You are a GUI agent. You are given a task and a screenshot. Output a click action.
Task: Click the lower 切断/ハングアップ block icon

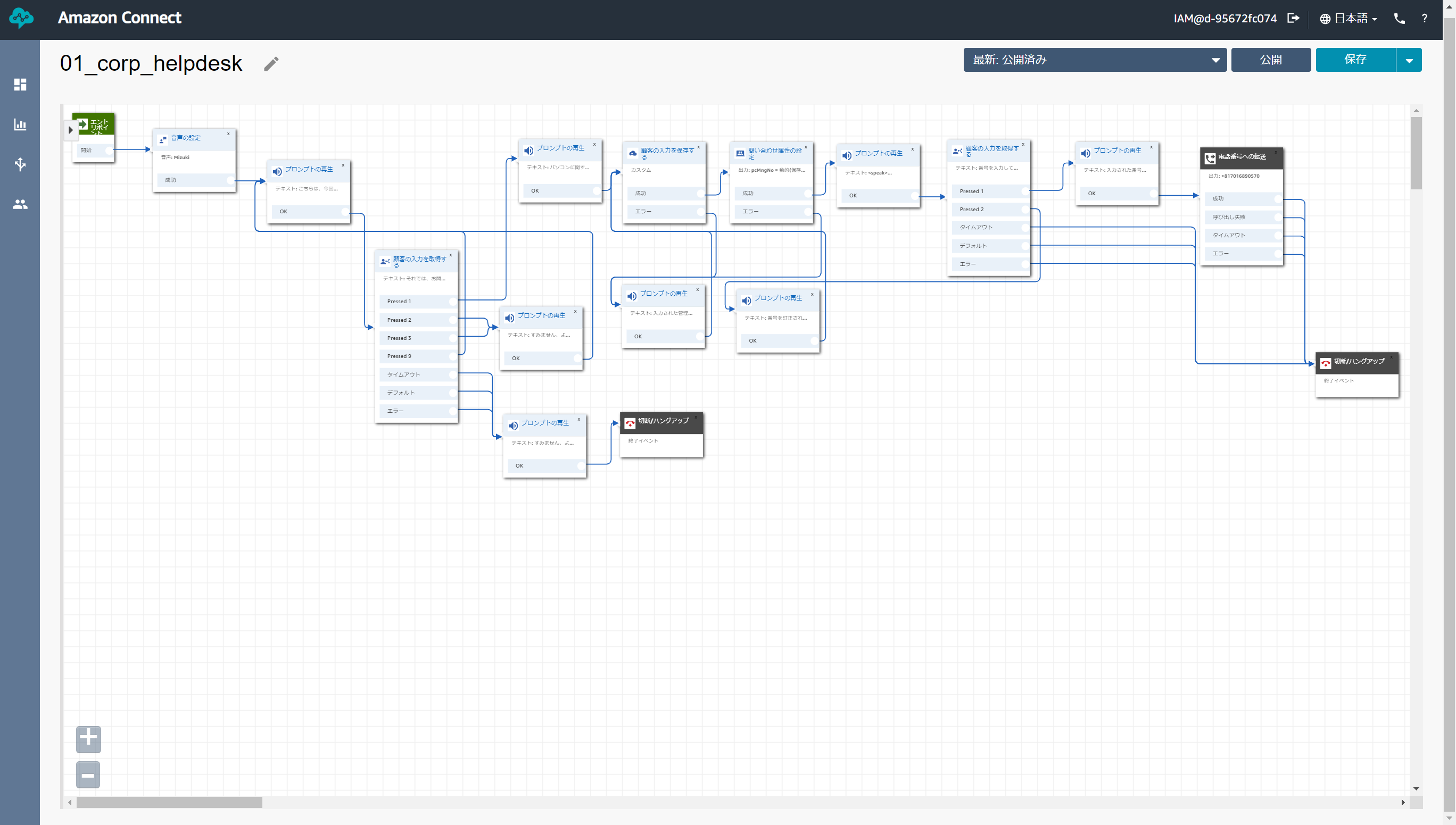point(630,423)
